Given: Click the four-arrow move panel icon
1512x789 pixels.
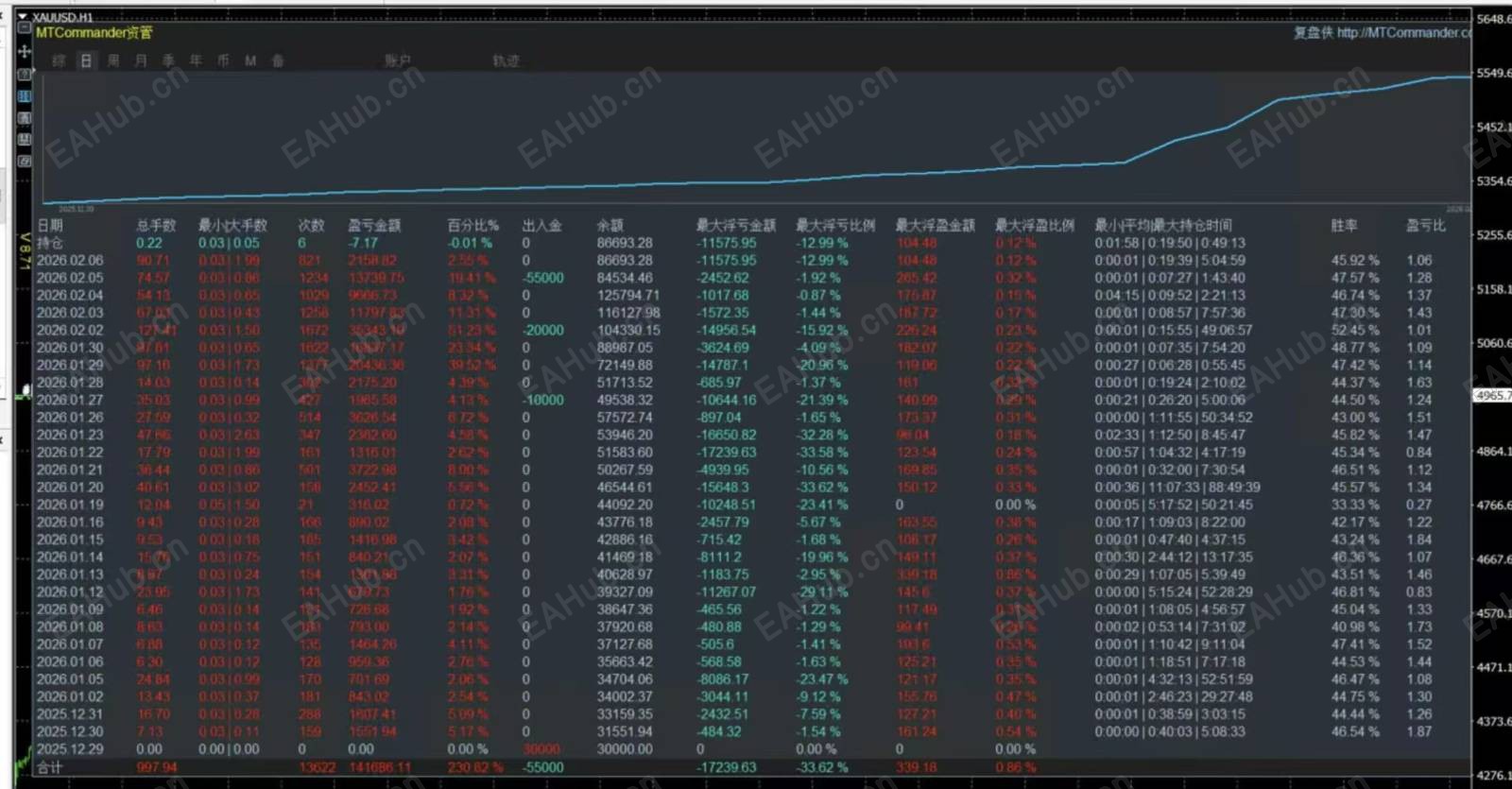Looking at the screenshot, I should [26, 51].
